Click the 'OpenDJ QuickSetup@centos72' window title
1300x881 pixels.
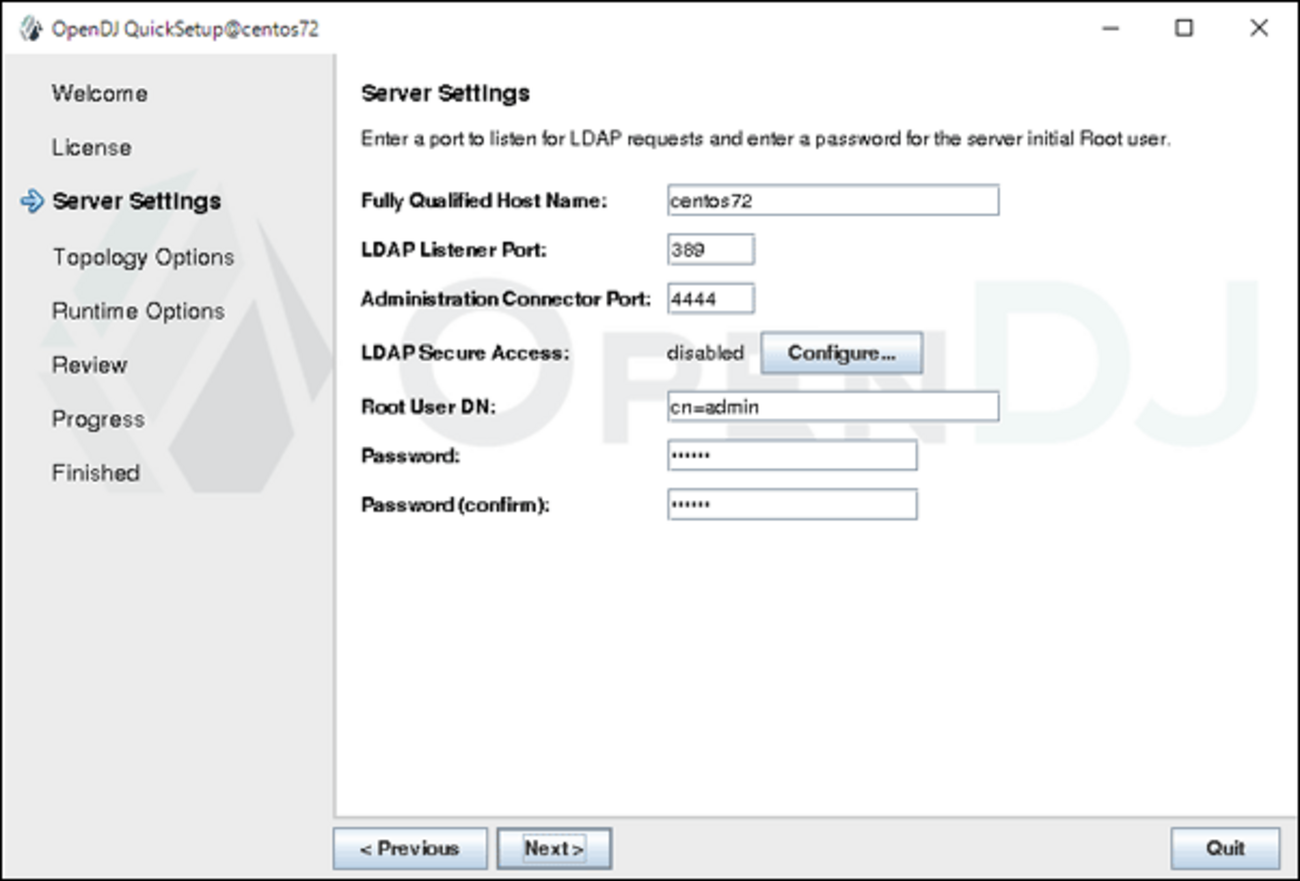point(185,28)
